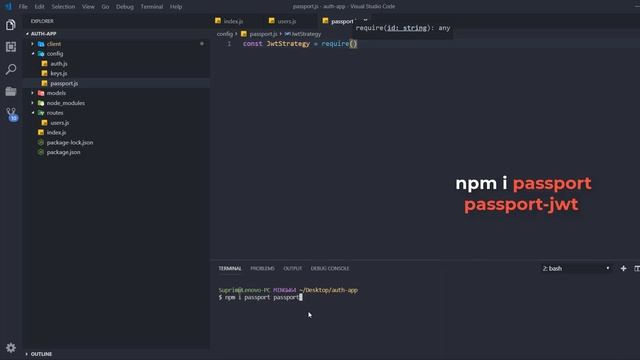Image resolution: width=640 pixels, height=360 pixels.
Task: Expand the node_modules folder arrow
Action: [x=33, y=103]
